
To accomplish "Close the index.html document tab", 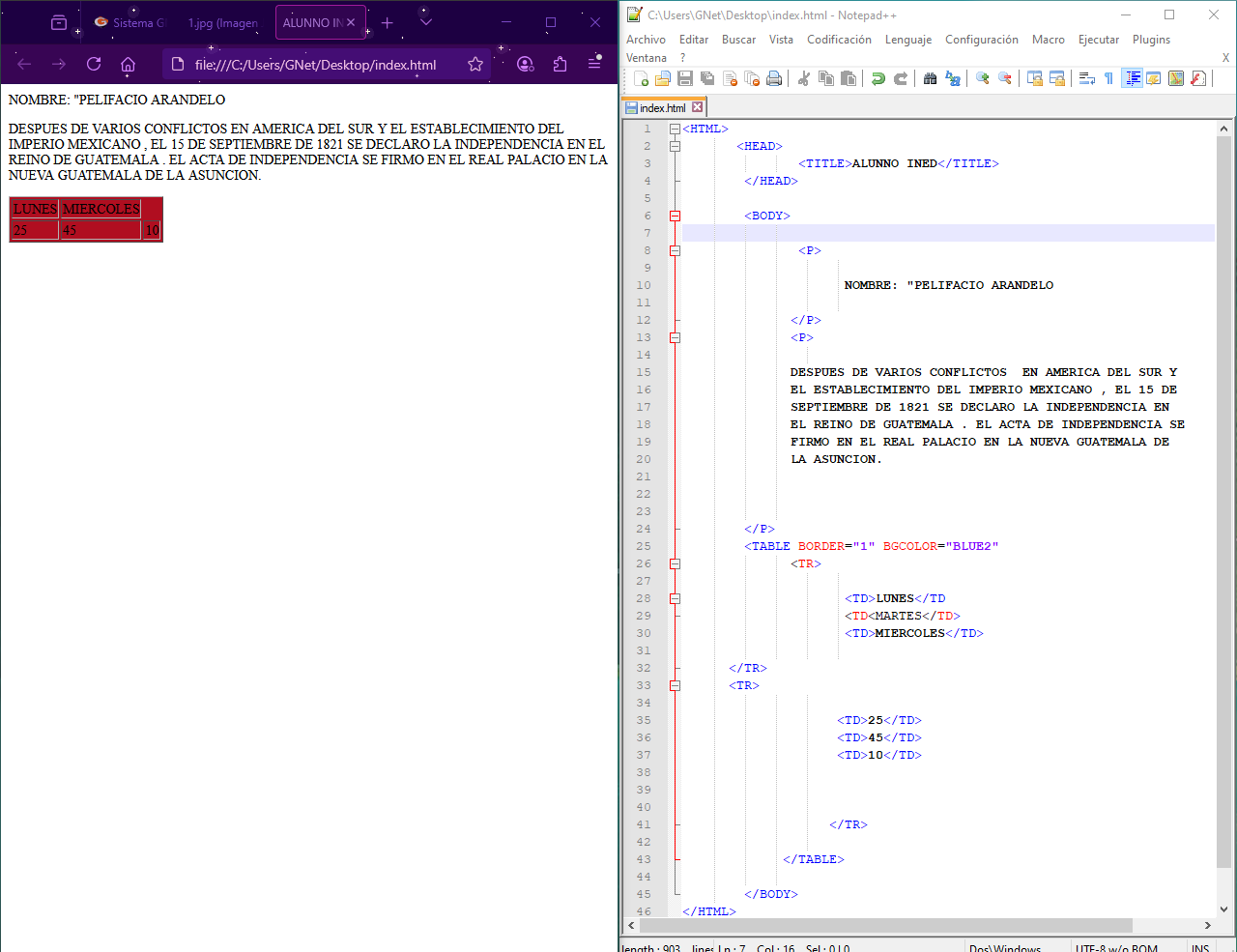I will [697, 107].
